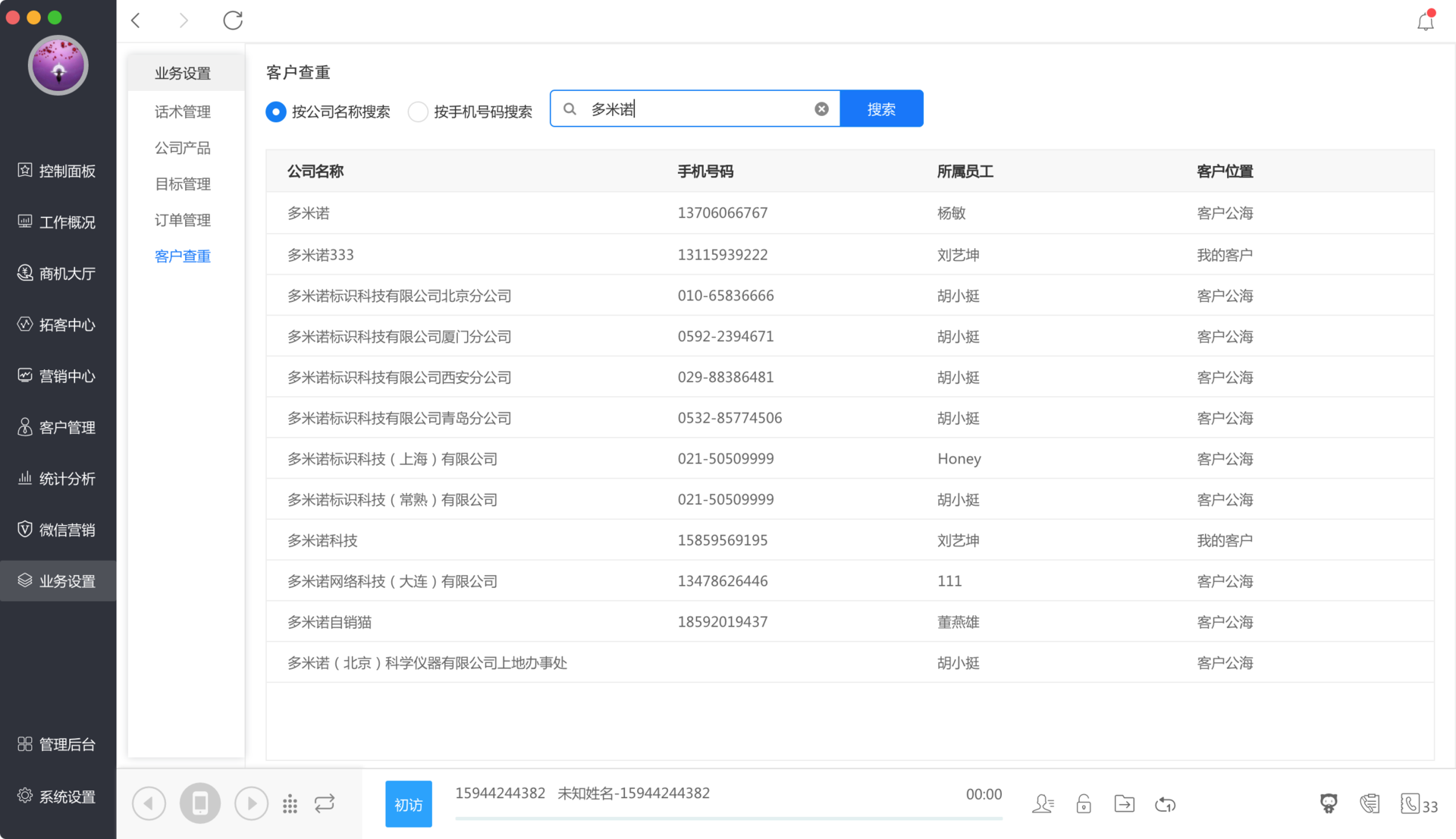Click the 初访 status button
This screenshot has width=1456, height=839.
pyautogui.click(x=409, y=804)
